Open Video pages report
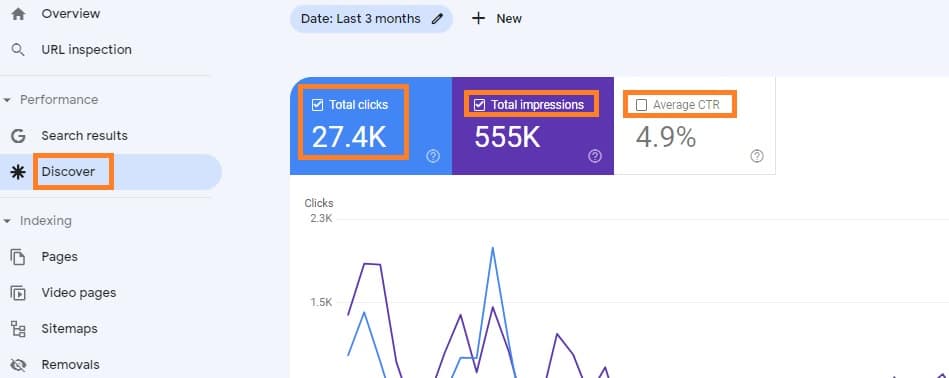Screen dimensions: 949x378 79,293
